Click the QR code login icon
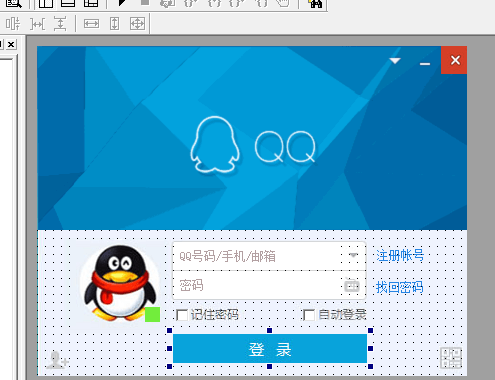495x380 pixels. [451, 358]
